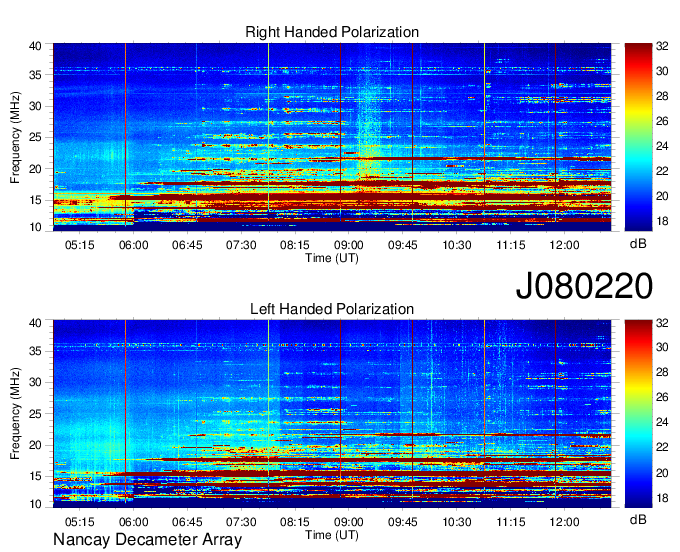This screenshot has width=680, height=552.
Task: Click the J080220 label
Action: [584, 285]
